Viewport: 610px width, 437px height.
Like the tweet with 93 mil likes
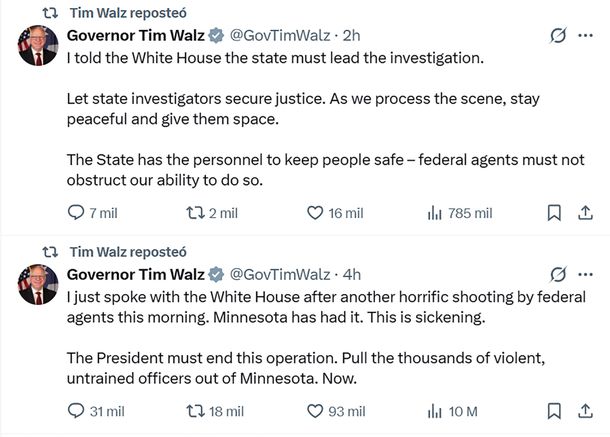315,411
